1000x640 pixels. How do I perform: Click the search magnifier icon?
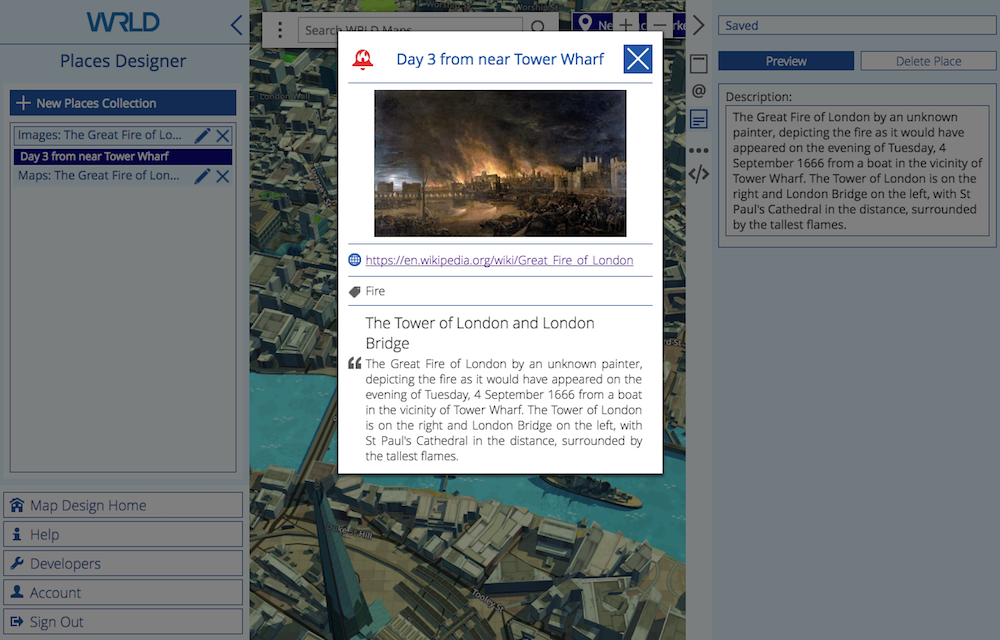click(x=539, y=30)
